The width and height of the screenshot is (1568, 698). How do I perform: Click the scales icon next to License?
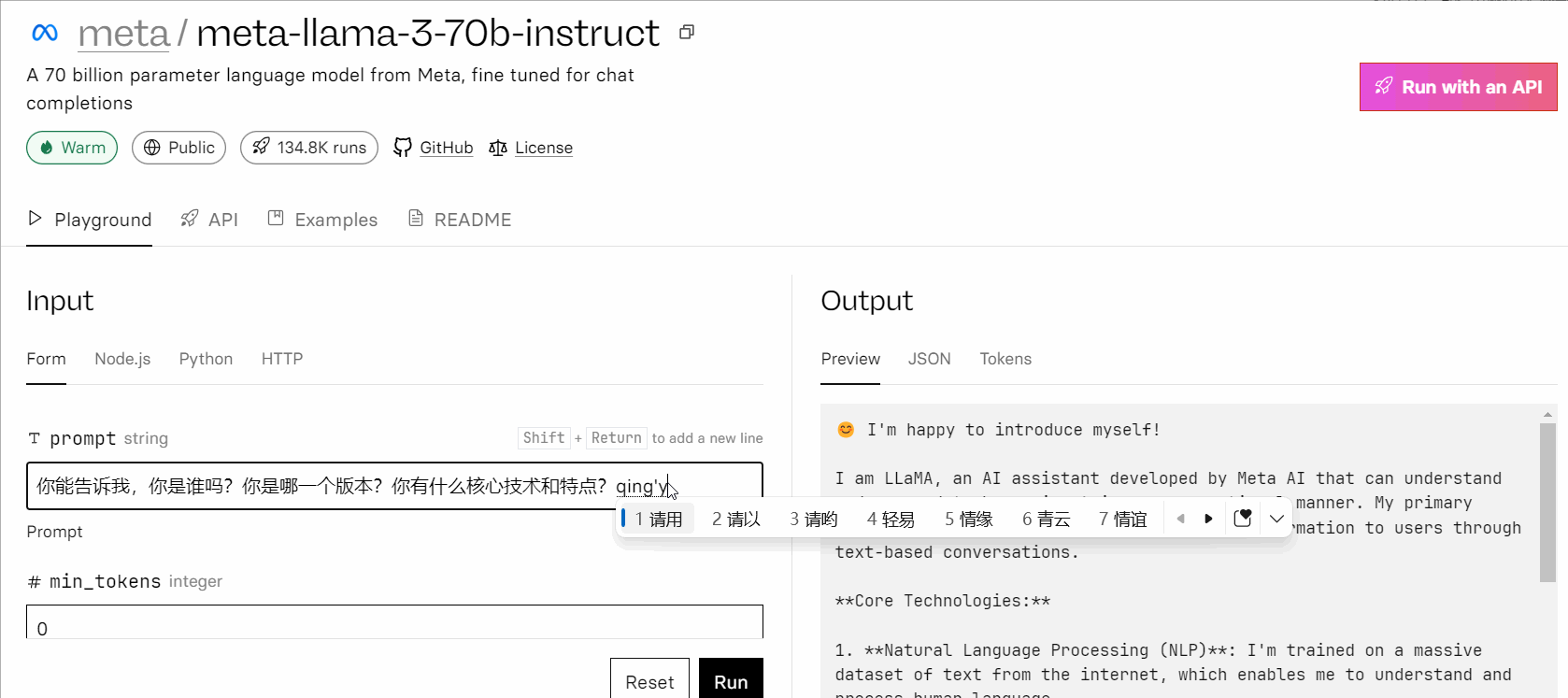(x=498, y=148)
